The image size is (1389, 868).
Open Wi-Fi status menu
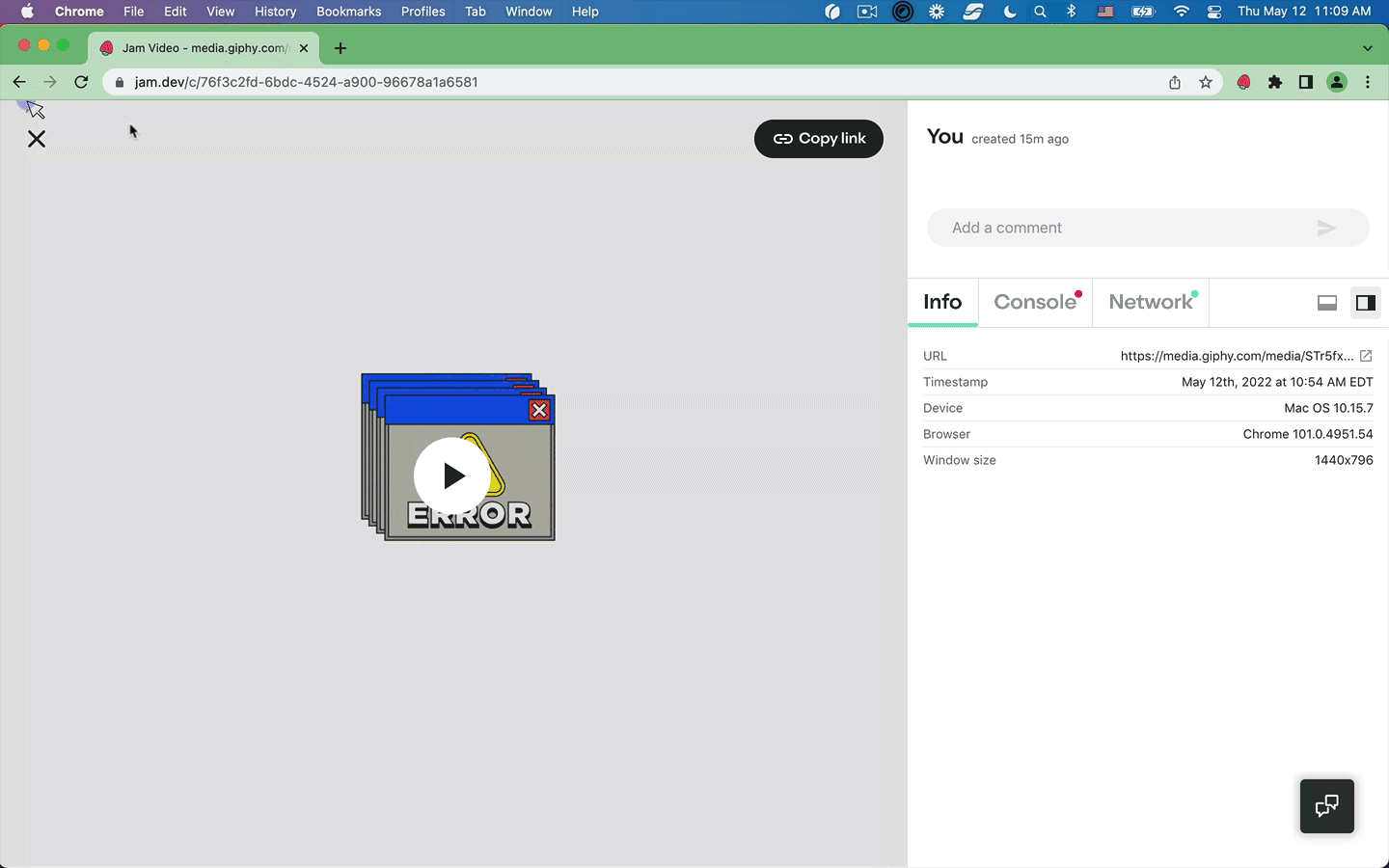[x=1182, y=12]
